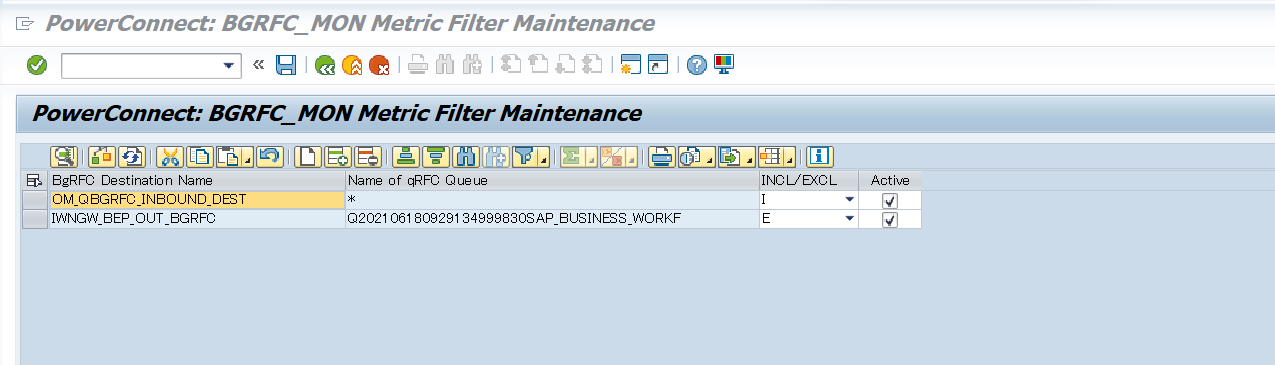
Task: Click the Sort ascending icon
Action: pos(405,156)
